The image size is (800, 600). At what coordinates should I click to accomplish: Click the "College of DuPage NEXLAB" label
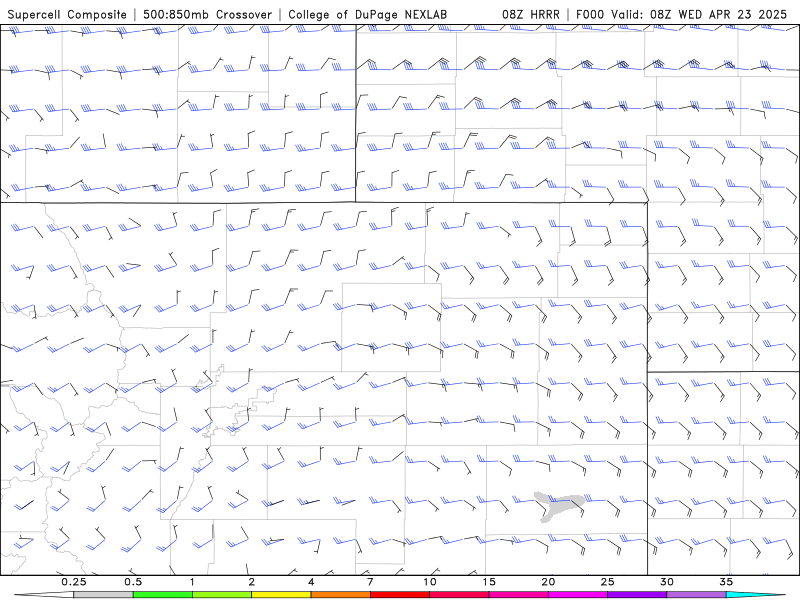coord(367,14)
